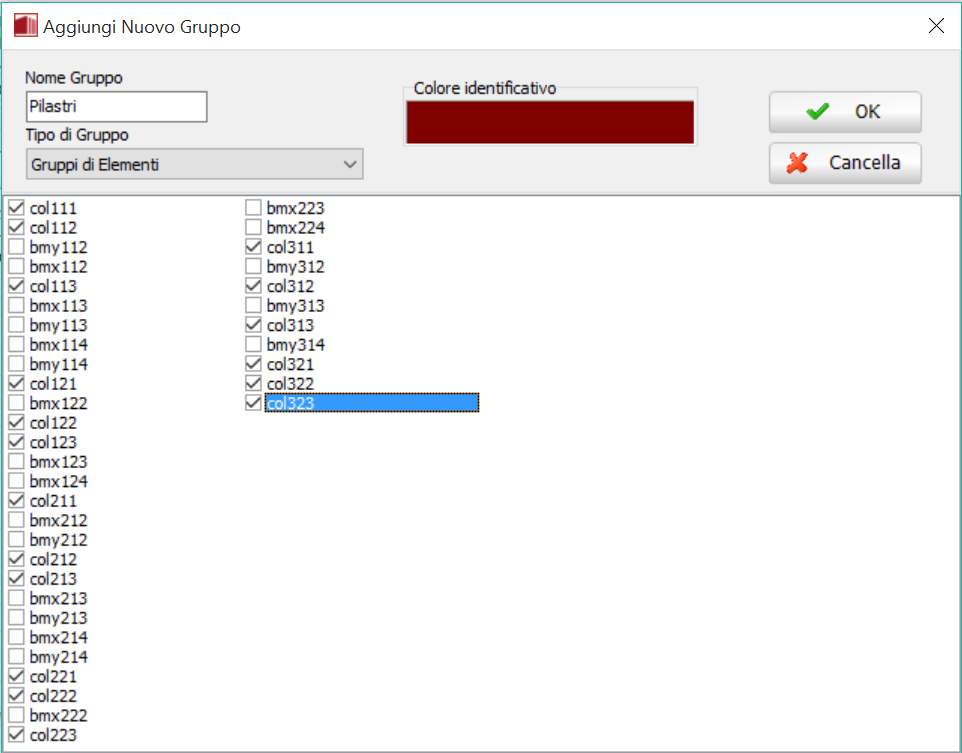This screenshot has height=753, width=962.
Task: Check the bmx113 checkbox
Action: 17,306
